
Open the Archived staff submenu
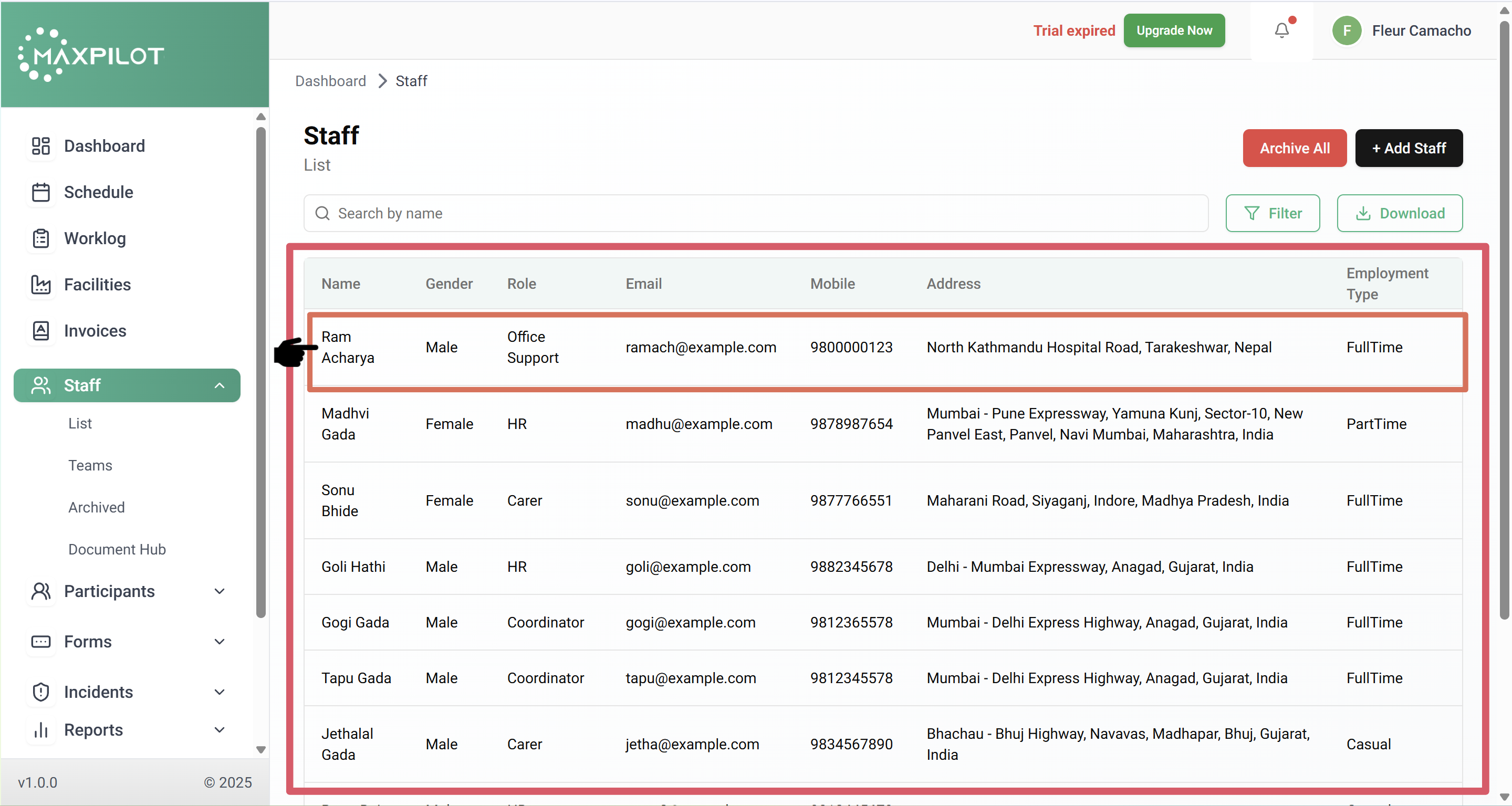pos(96,507)
